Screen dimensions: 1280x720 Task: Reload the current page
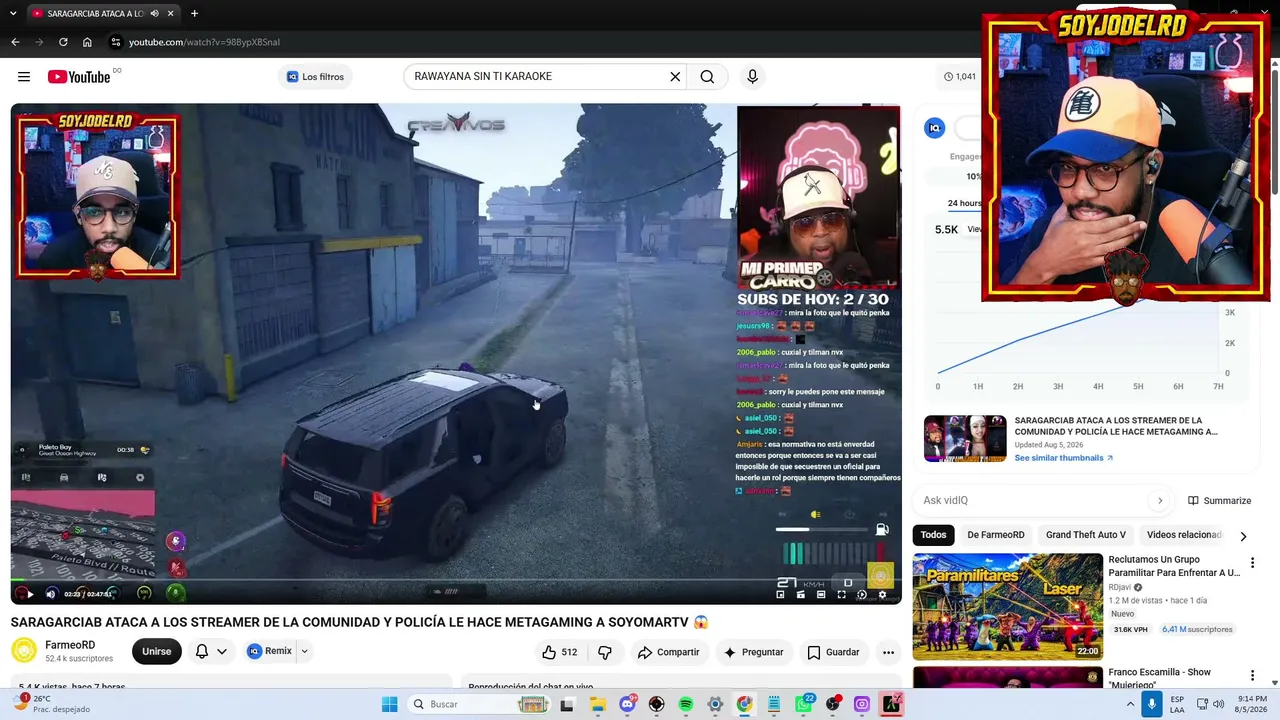click(63, 42)
